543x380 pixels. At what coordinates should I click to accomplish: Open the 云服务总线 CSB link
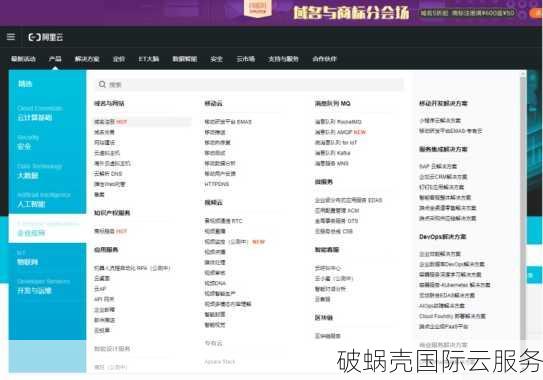(x=333, y=231)
